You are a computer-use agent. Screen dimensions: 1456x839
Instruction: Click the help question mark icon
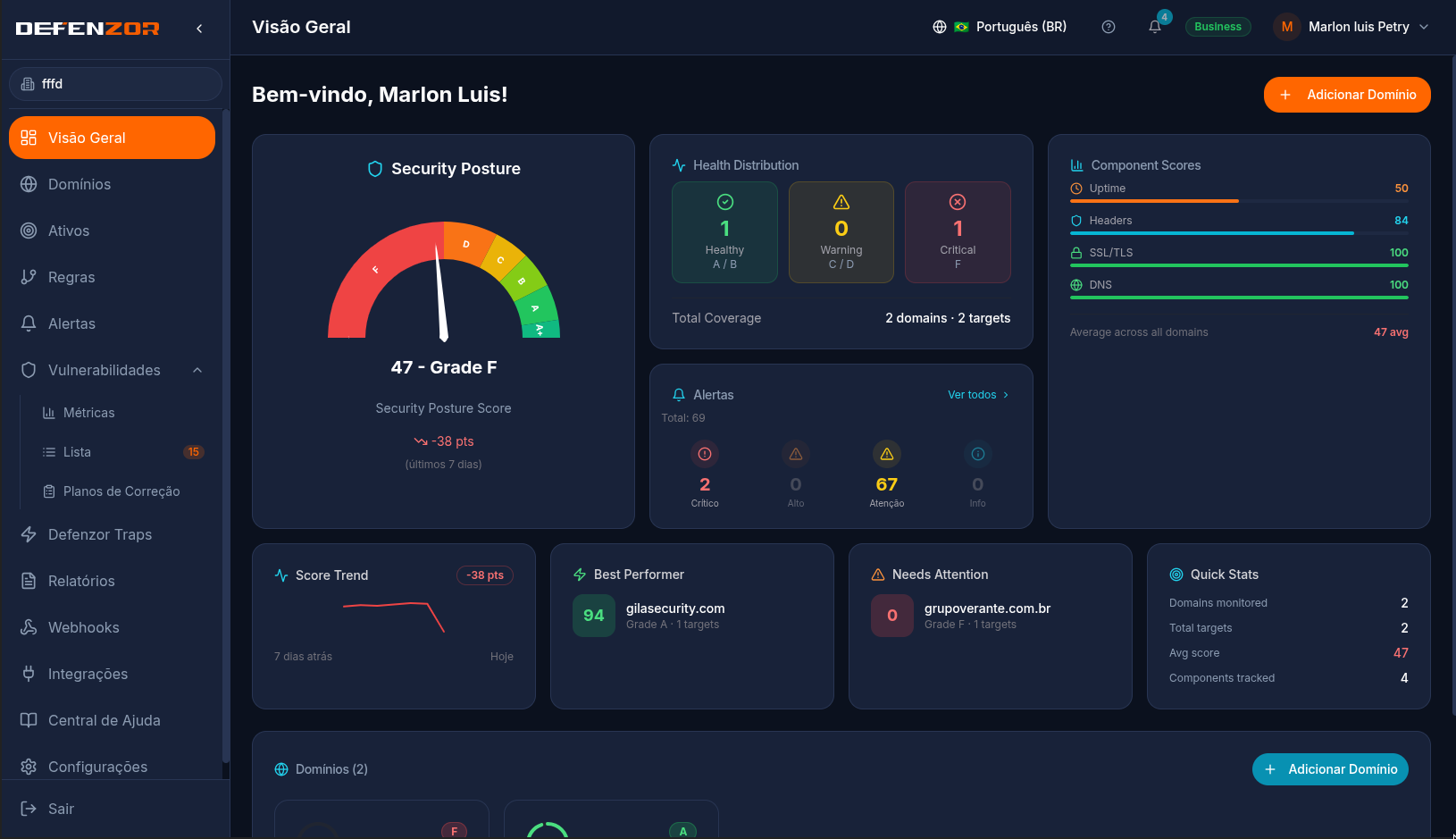point(1109,27)
